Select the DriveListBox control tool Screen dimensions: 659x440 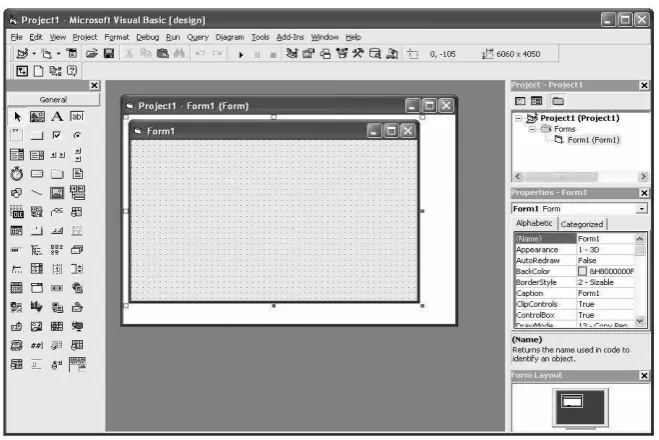[x=37, y=174]
